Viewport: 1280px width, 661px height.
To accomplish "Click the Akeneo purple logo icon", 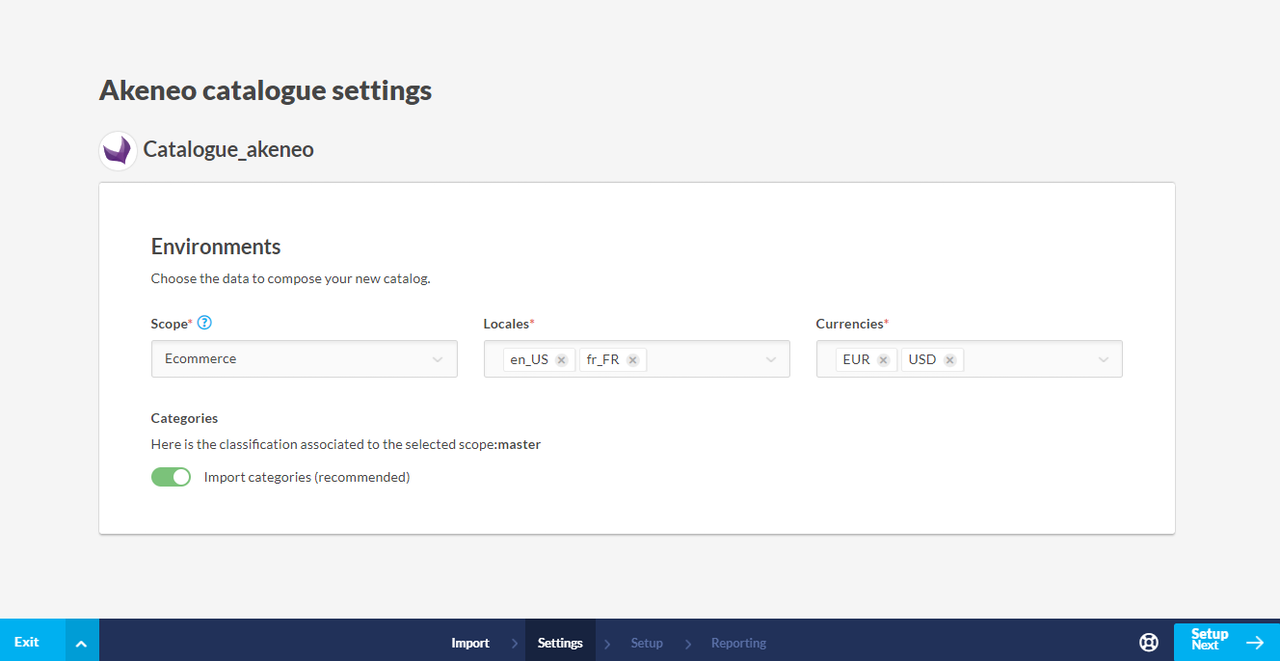I will coord(118,151).
